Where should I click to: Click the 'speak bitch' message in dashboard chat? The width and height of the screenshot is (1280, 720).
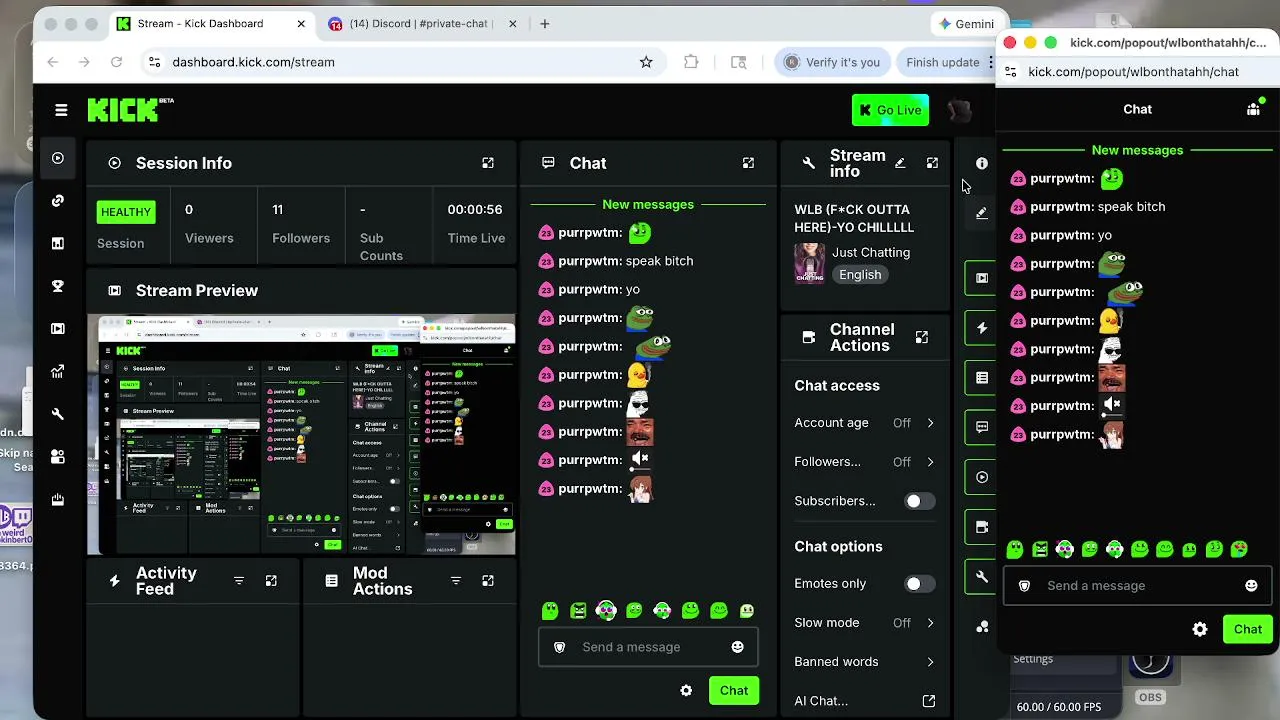659,261
